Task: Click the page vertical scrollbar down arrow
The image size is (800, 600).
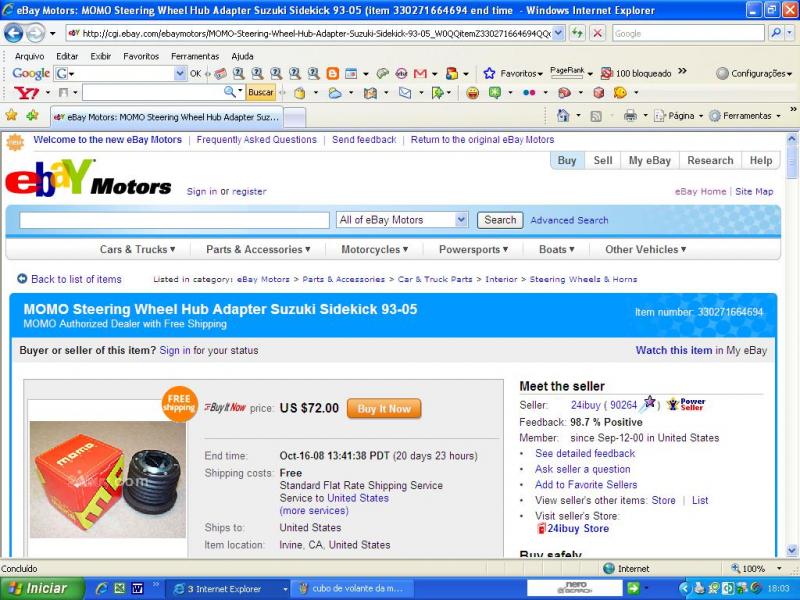Action: coord(791,550)
